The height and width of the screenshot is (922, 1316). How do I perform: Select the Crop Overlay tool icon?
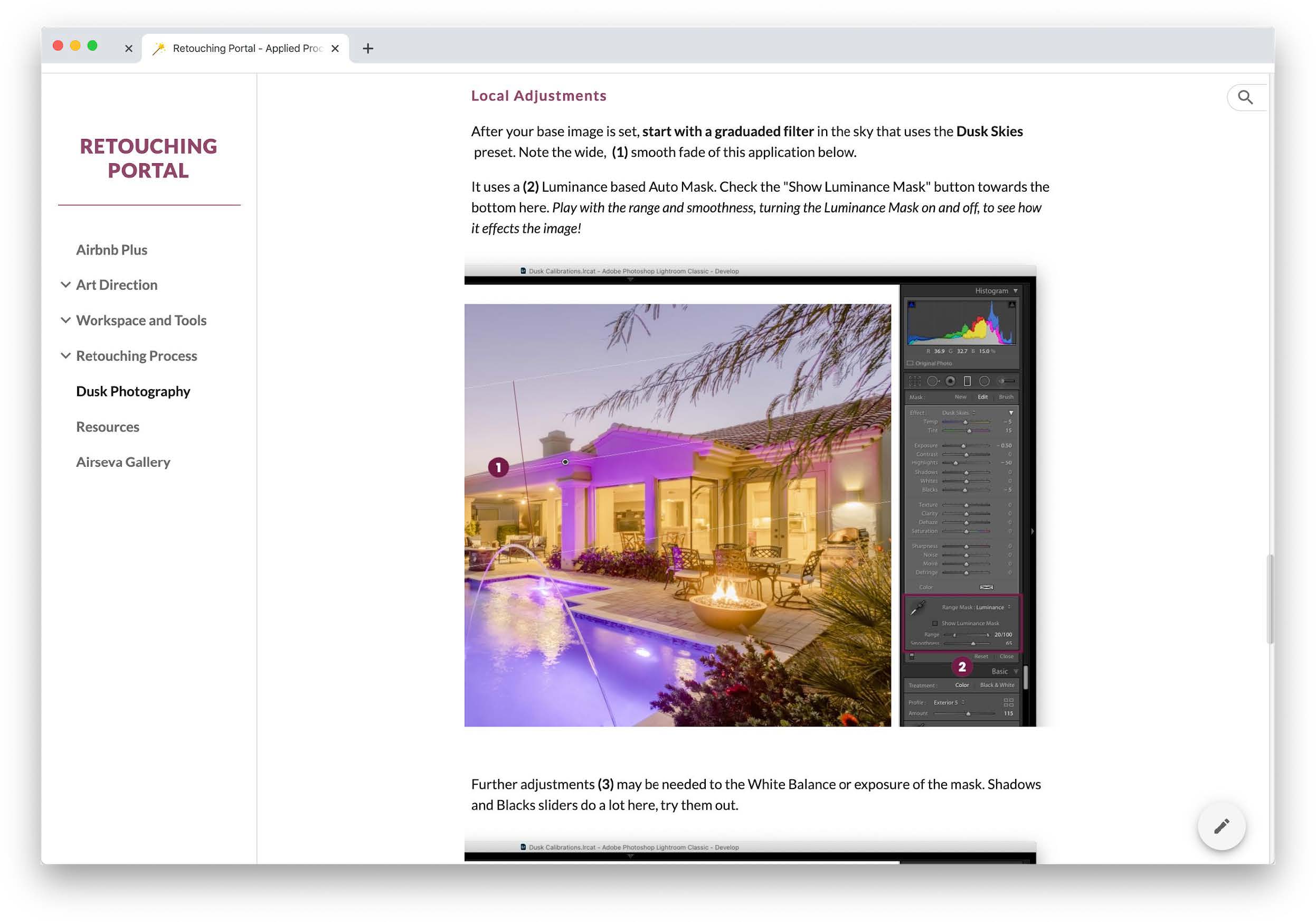coord(915,381)
